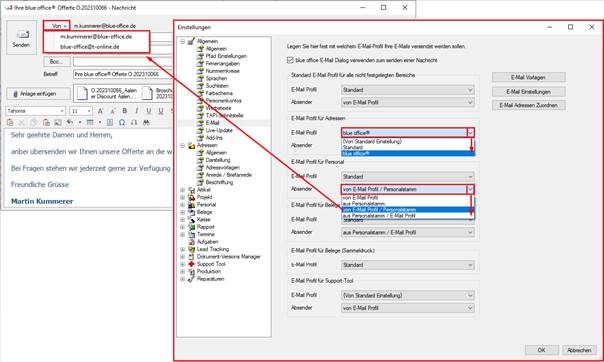Click the Lead Tracking icon in settings tree
Screen dimensions: 604x362
click(x=191, y=249)
